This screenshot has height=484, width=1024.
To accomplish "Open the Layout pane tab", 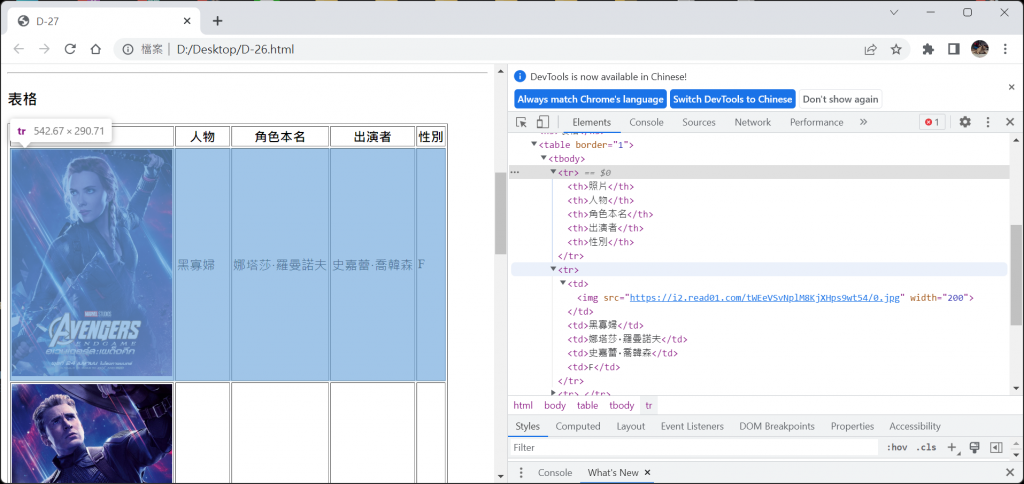I will coord(631,426).
